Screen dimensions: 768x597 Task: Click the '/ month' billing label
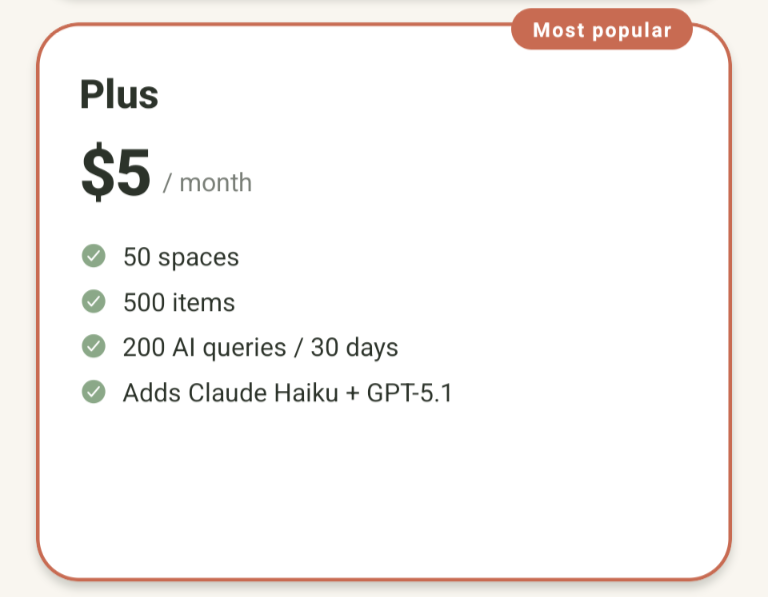[x=207, y=183]
